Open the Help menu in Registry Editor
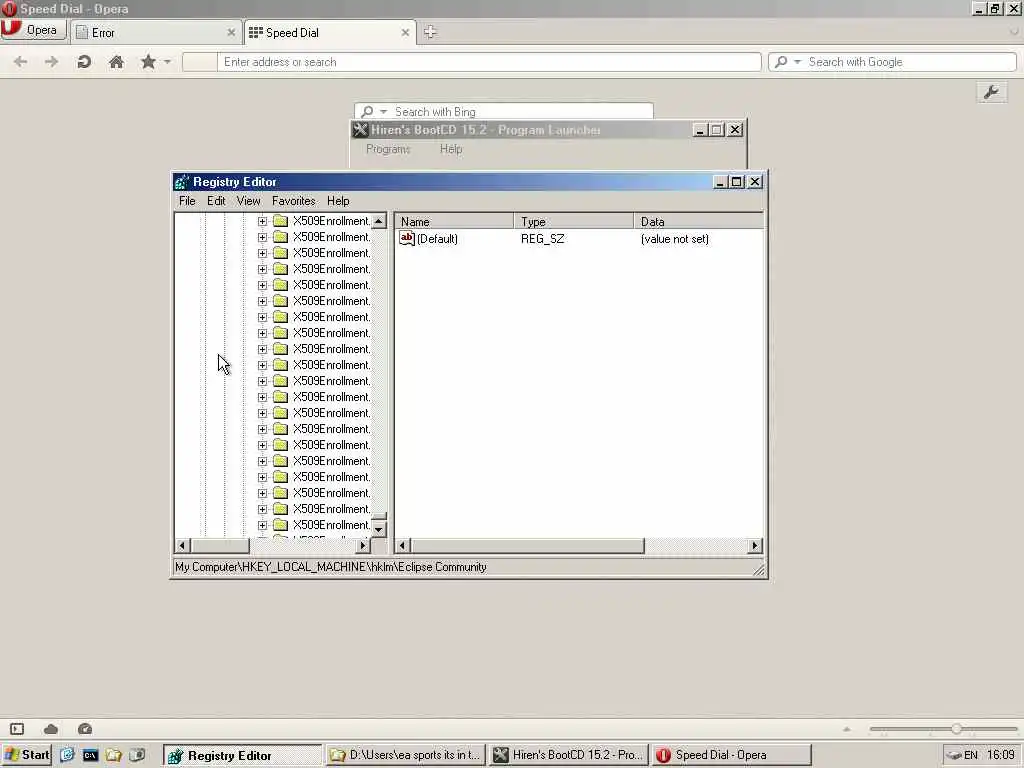The width and height of the screenshot is (1024, 768). [338, 201]
